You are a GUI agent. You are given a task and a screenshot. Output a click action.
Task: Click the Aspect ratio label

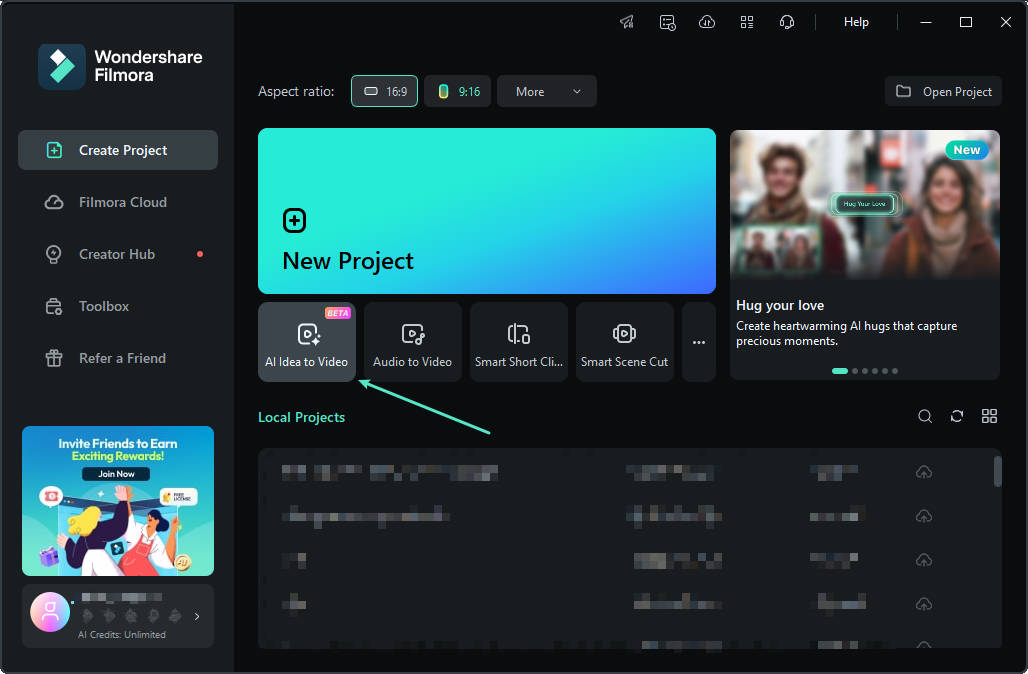point(296,92)
